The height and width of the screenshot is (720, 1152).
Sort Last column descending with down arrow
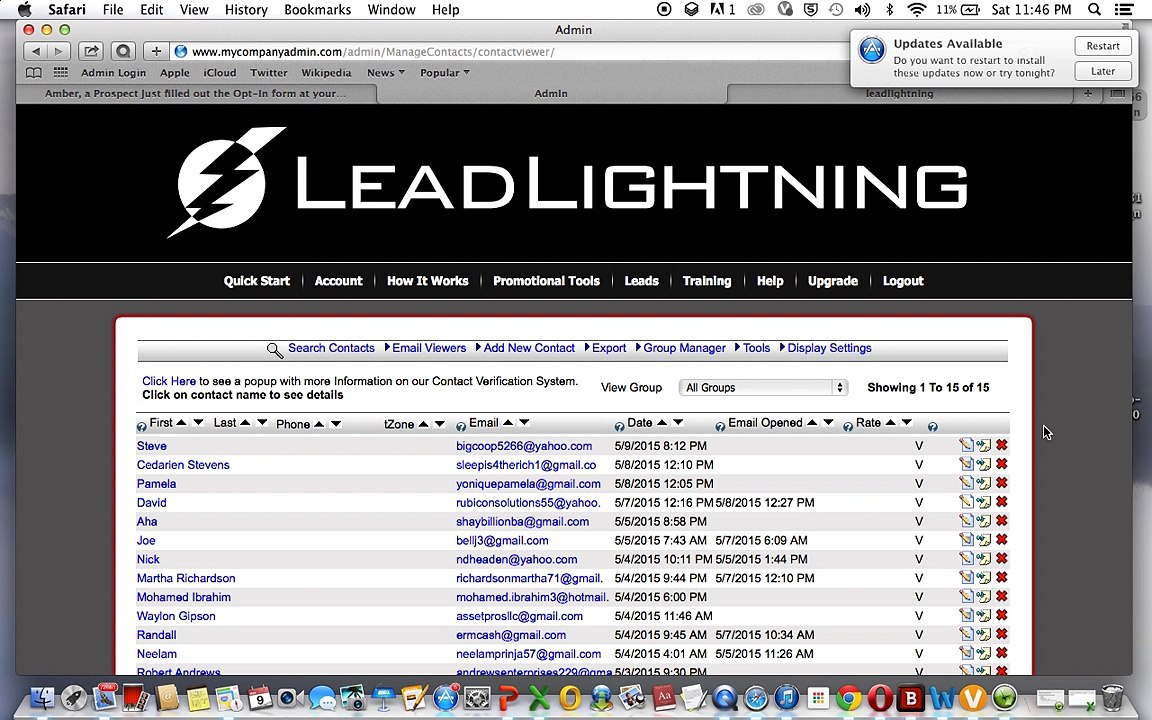coord(262,422)
